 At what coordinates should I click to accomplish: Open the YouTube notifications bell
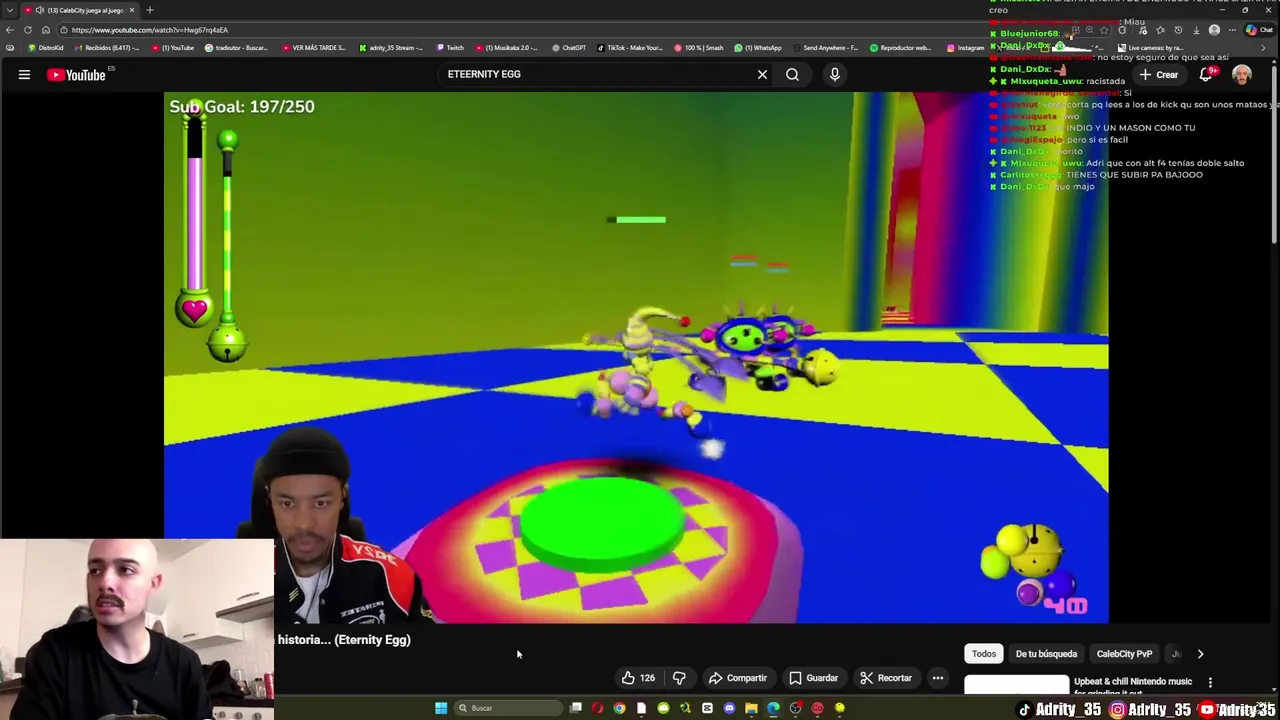[1207, 74]
